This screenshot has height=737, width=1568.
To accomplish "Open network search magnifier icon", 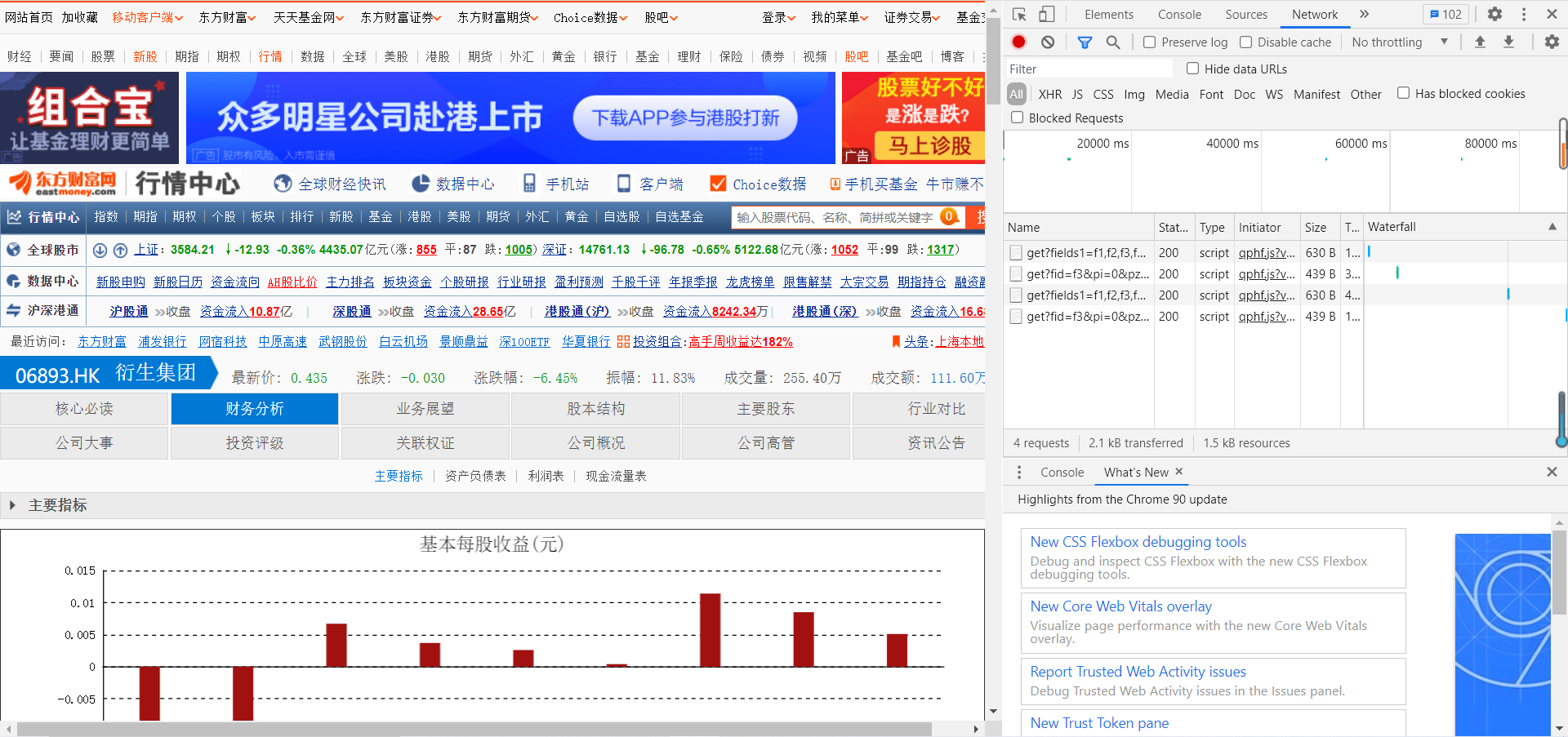I will coord(1112,42).
